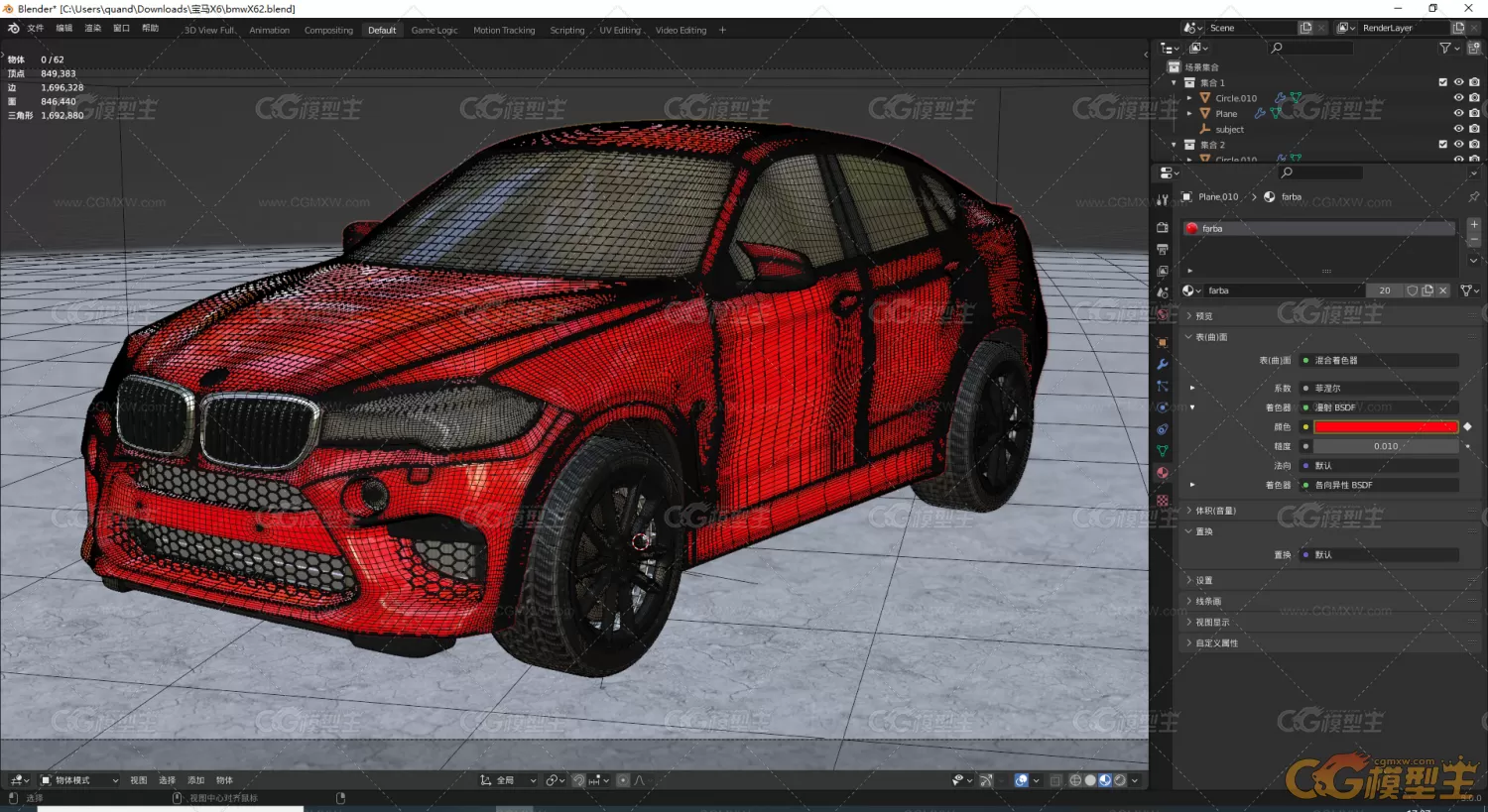
Task: Create a new scene copy next to Scene
Action: tap(1306, 28)
